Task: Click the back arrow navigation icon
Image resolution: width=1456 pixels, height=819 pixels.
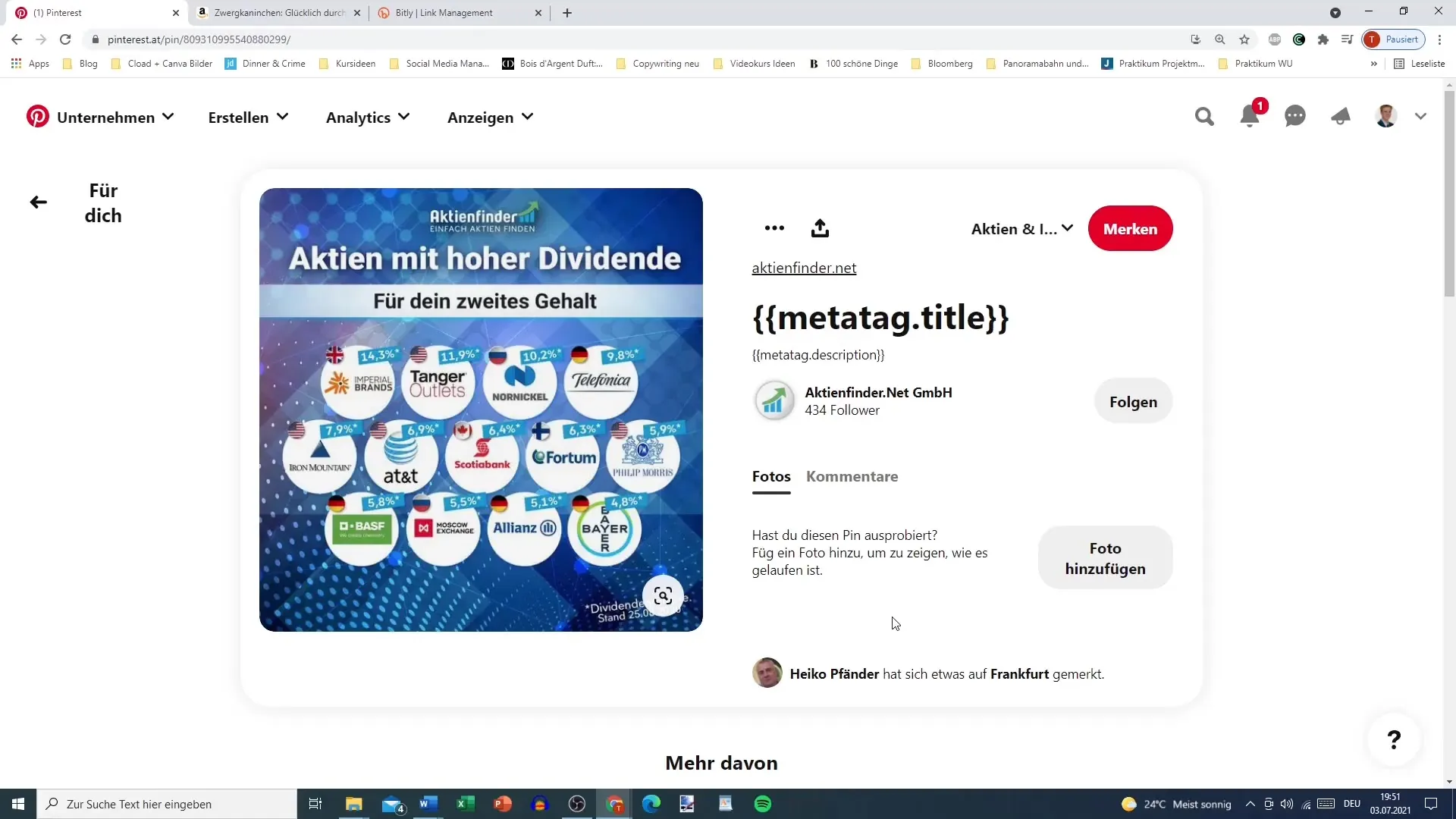Action: [38, 201]
